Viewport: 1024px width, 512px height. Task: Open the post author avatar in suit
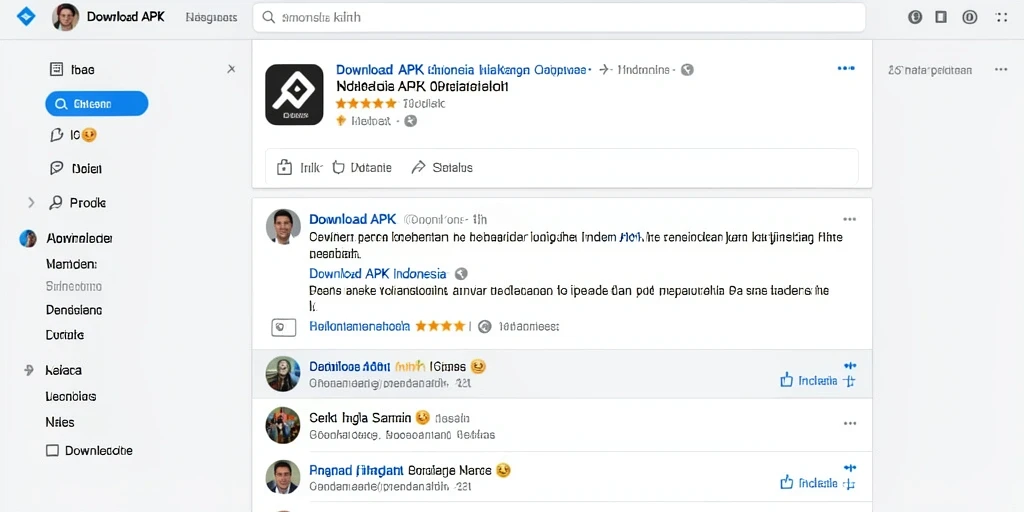point(283,227)
